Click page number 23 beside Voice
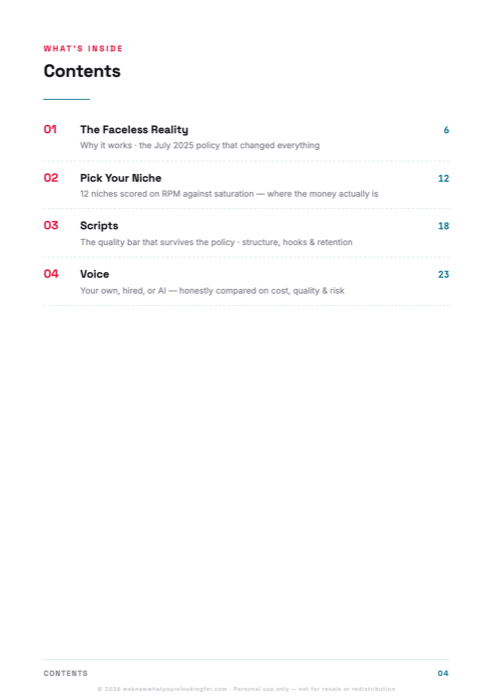Image resolution: width=493 pixels, height=700 pixels. 443,274
